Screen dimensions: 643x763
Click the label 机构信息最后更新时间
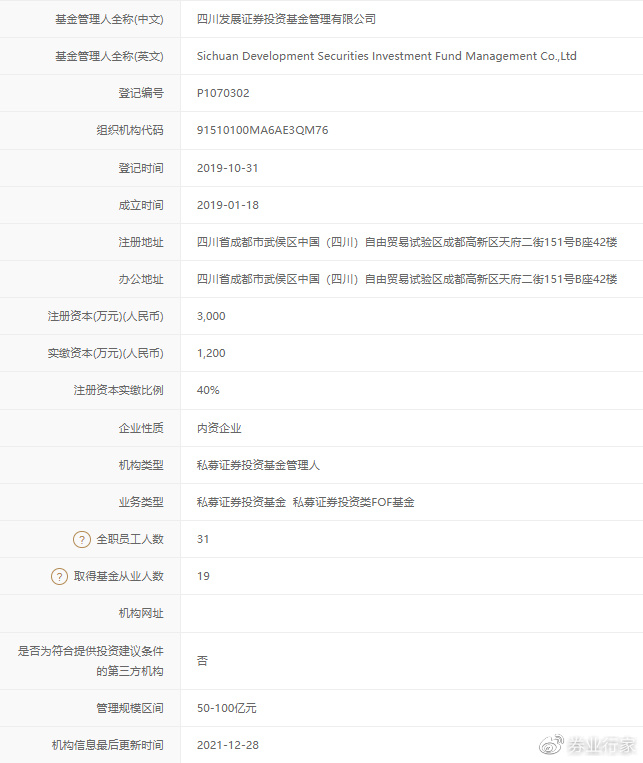click(x=108, y=745)
